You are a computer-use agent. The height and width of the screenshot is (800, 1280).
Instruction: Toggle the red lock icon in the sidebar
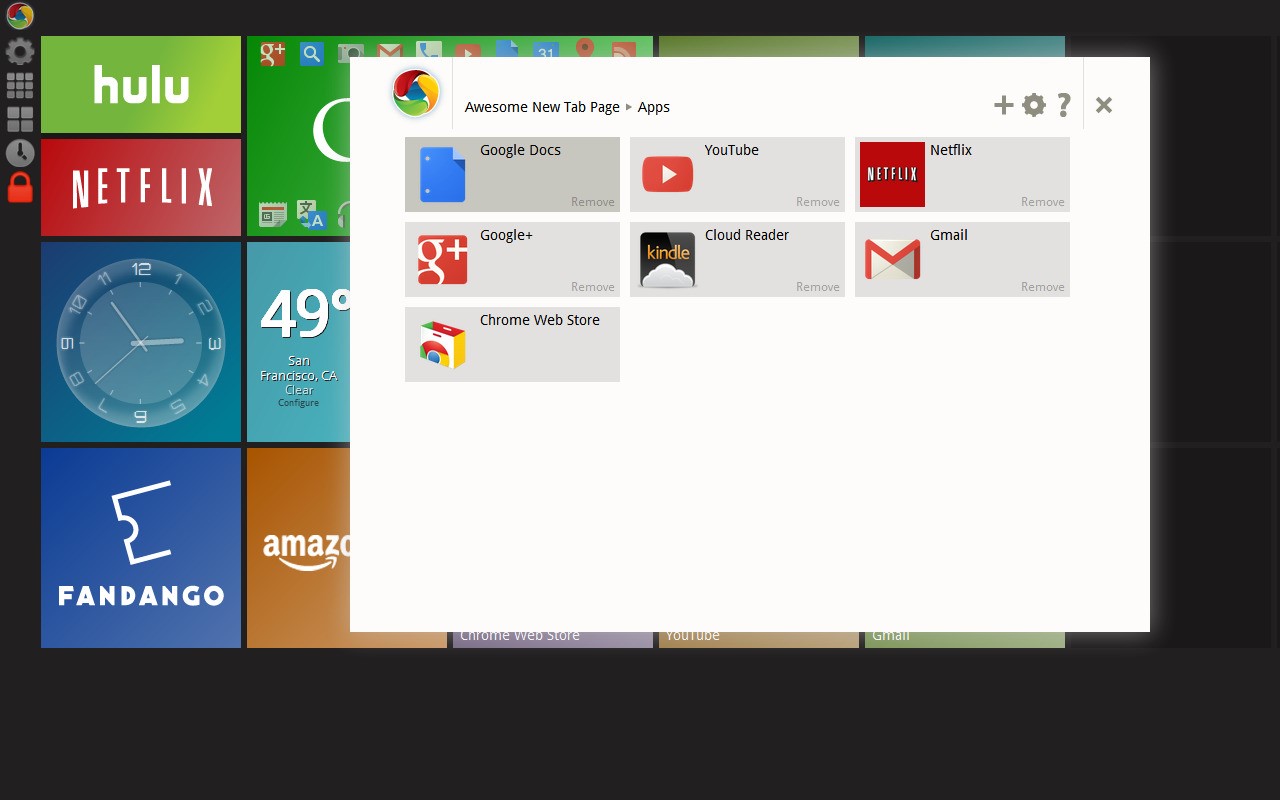[20, 188]
